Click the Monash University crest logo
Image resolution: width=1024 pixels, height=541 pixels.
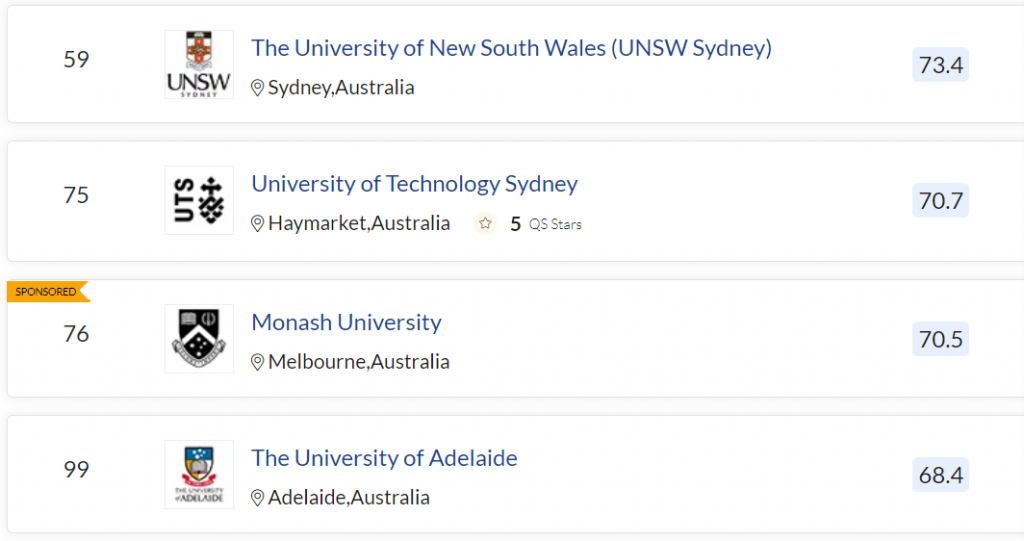[199, 338]
